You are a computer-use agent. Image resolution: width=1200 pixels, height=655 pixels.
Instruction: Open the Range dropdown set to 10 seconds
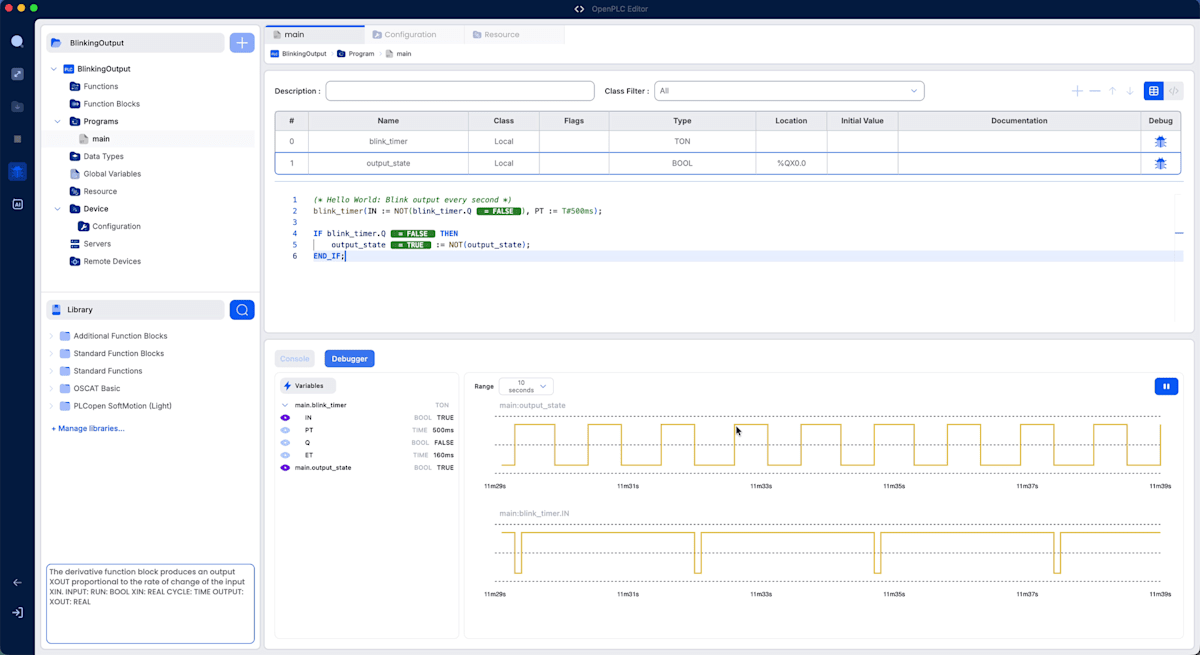click(526, 386)
